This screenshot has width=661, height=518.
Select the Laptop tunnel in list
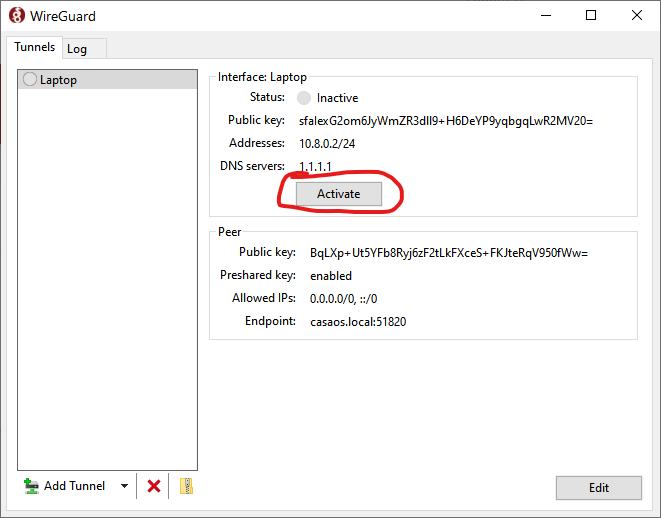(x=58, y=80)
